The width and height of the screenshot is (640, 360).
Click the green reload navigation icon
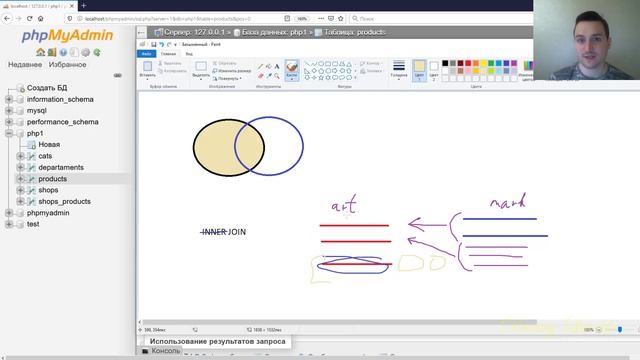tap(97, 52)
